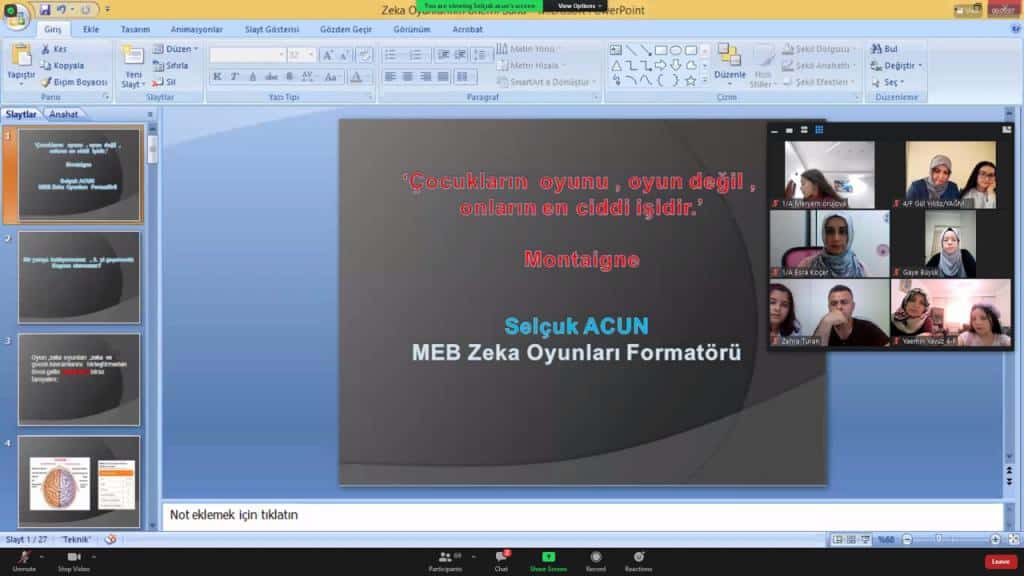The height and width of the screenshot is (576, 1024).
Task: Open the Şekil Dolgusu fill dropdown
Action: (820, 49)
